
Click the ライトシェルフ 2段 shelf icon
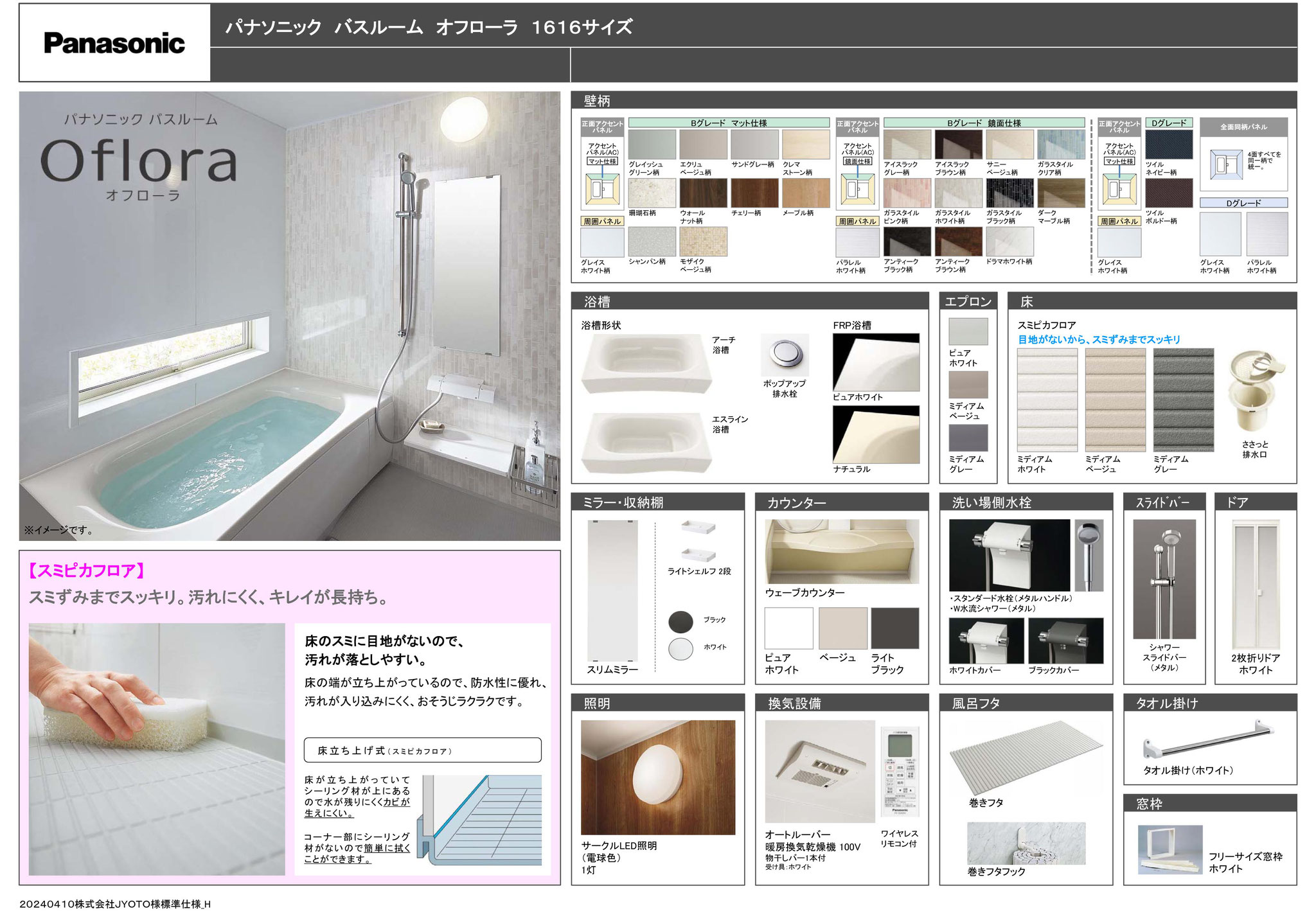click(x=698, y=541)
